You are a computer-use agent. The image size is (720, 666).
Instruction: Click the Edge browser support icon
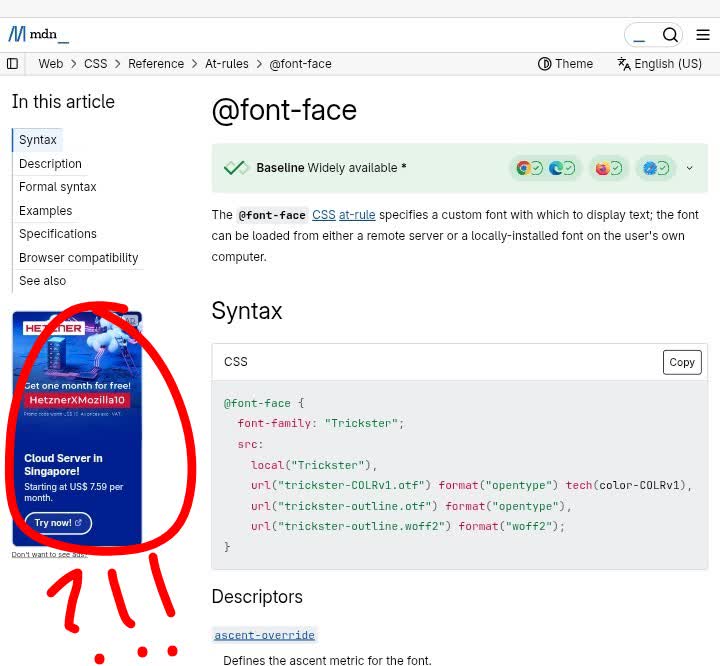pyautogui.click(x=555, y=168)
